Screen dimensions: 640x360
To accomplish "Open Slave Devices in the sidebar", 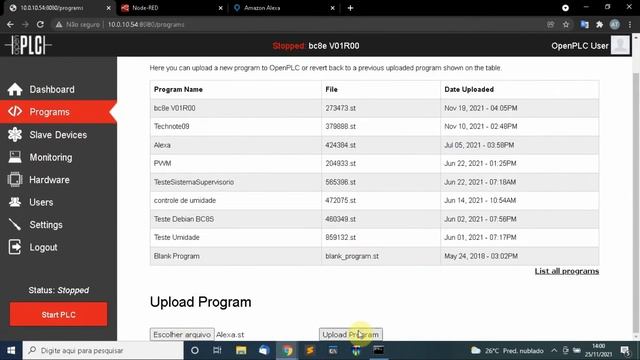I will click(x=58, y=135).
